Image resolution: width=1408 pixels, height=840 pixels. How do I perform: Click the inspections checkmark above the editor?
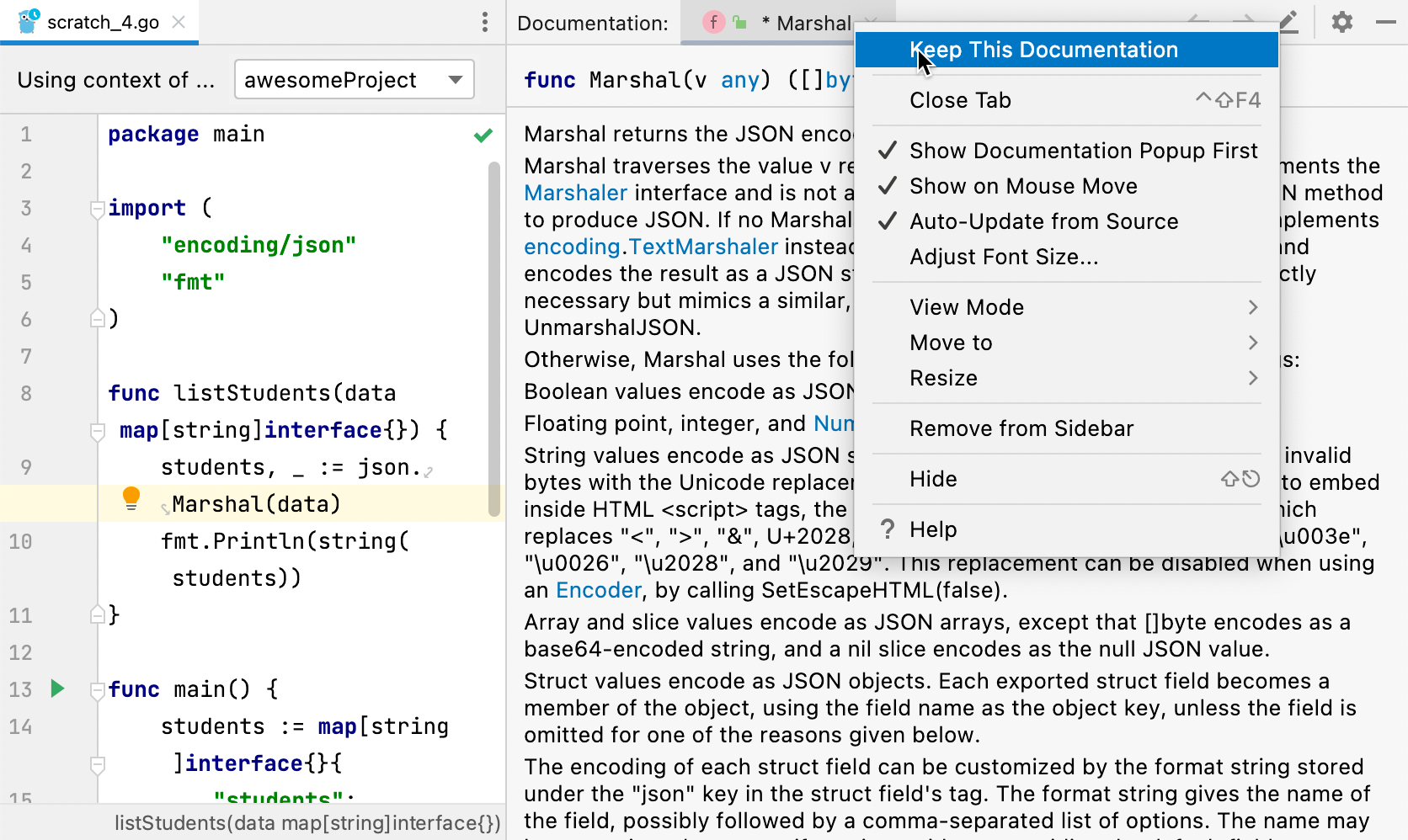click(x=483, y=135)
